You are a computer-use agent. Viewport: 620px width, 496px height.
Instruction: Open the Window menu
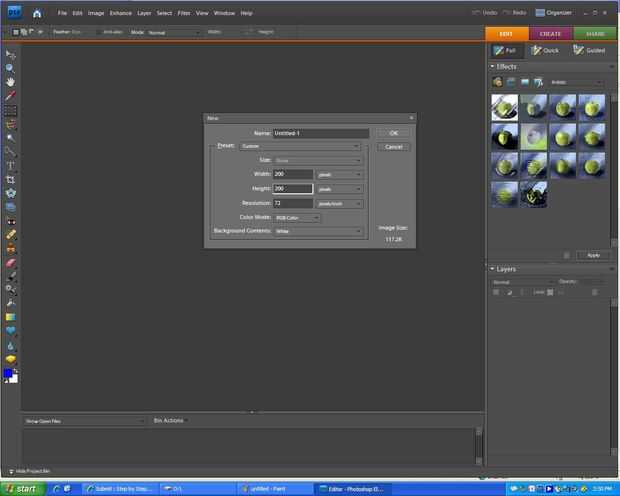point(224,13)
